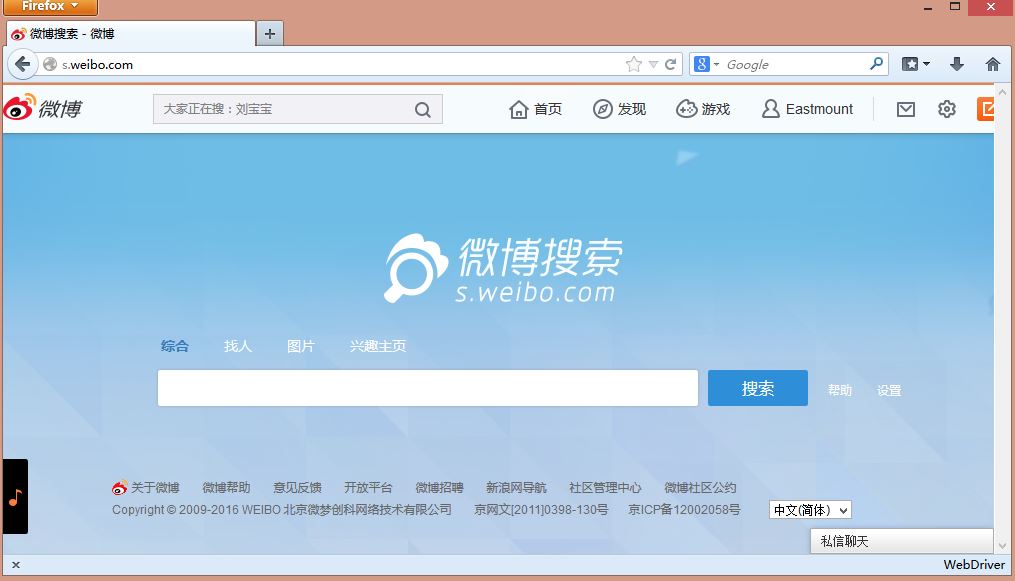
Task: Reload the page with the refresh icon
Action: (x=671, y=64)
